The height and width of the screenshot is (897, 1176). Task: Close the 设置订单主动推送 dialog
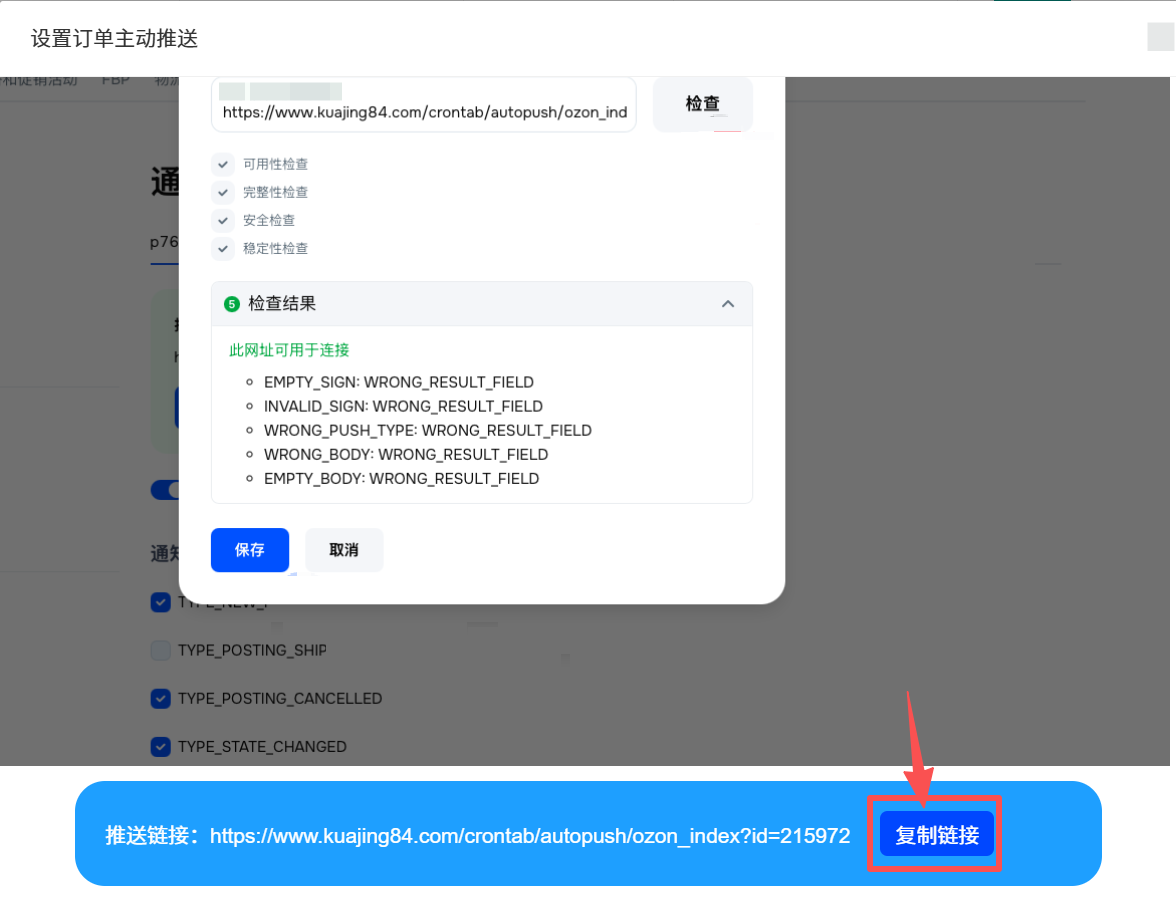pos(1160,37)
